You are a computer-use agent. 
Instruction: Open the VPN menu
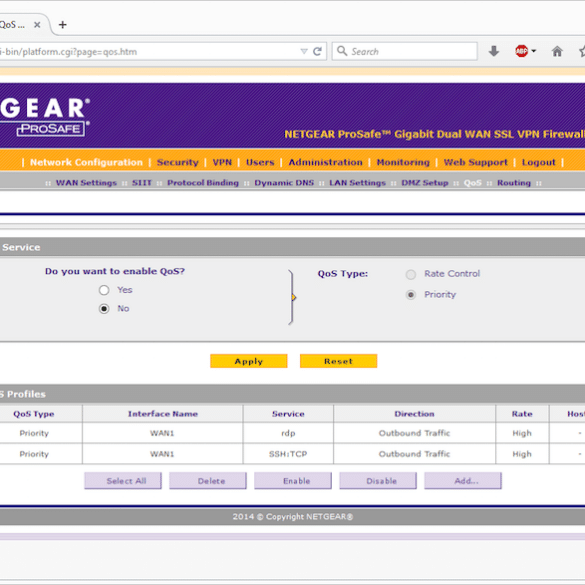pos(222,162)
